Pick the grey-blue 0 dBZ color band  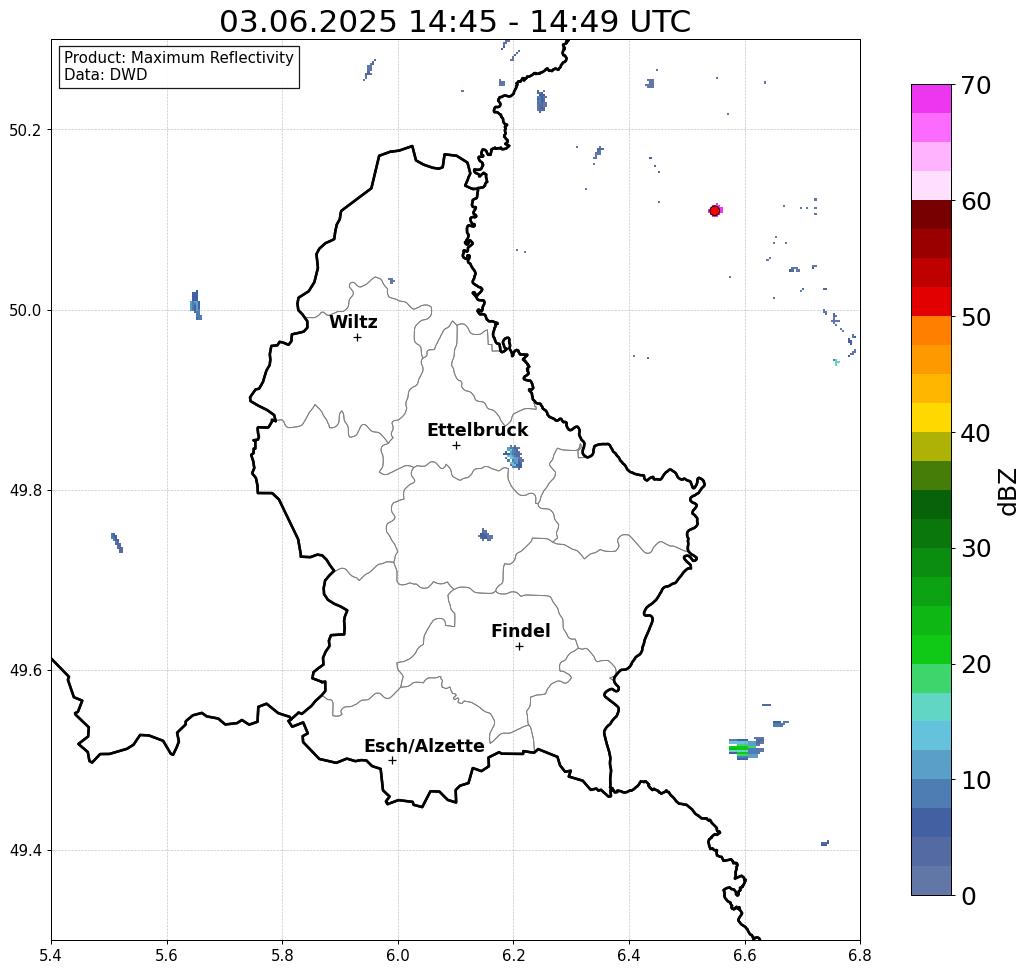tap(931, 880)
